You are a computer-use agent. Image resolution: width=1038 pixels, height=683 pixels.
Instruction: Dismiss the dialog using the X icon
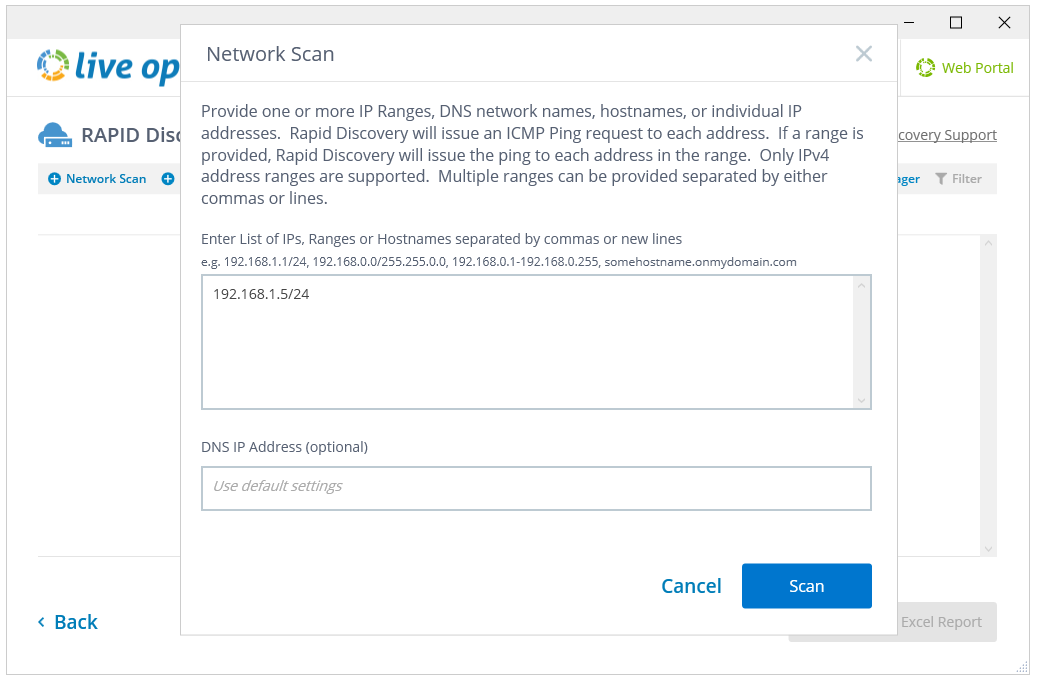tap(863, 54)
